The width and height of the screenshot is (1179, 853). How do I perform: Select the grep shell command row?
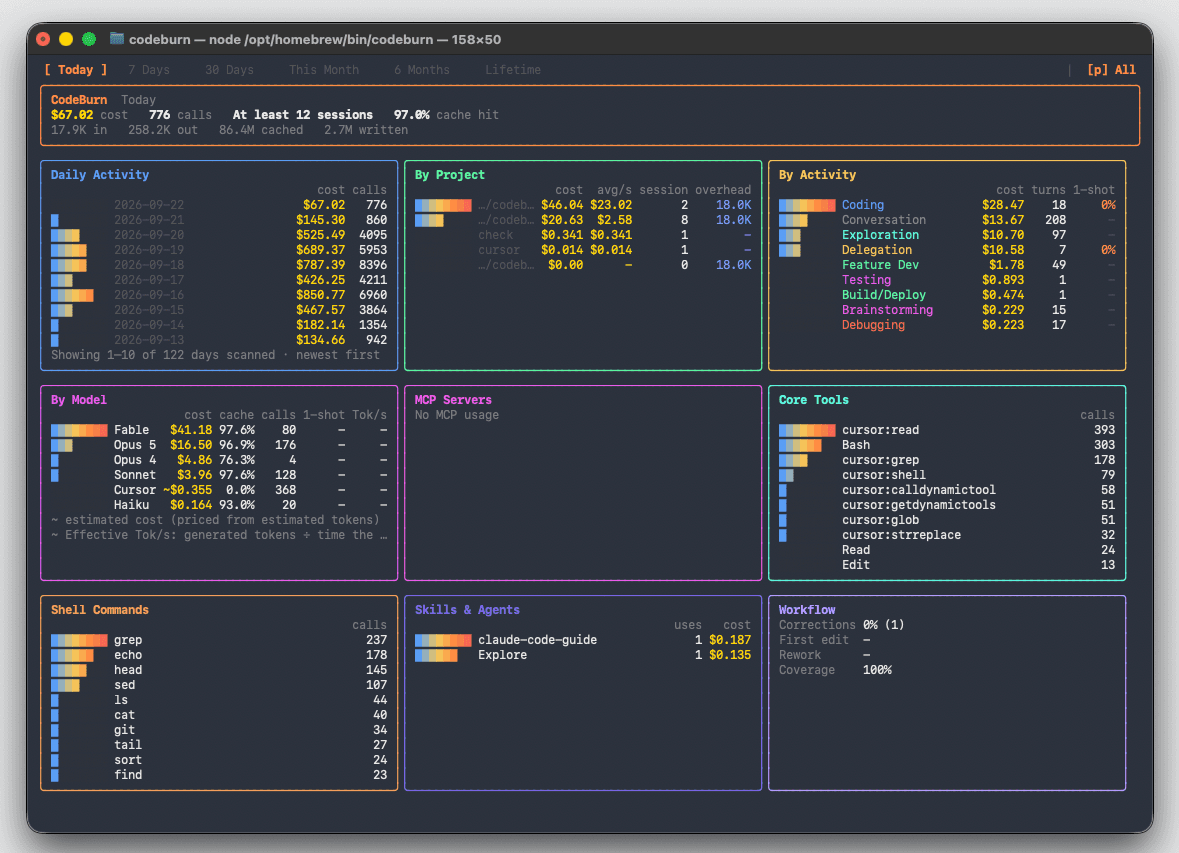219,640
